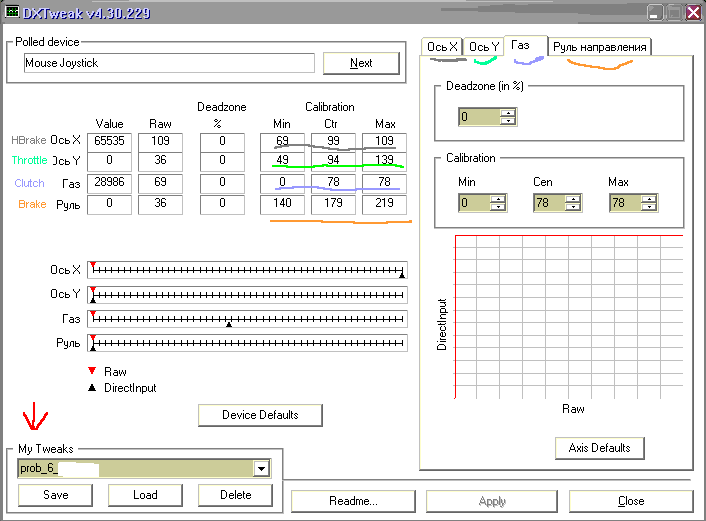Select the Газ axis tab
The image size is (706, 521).
(x=525, y=45)
